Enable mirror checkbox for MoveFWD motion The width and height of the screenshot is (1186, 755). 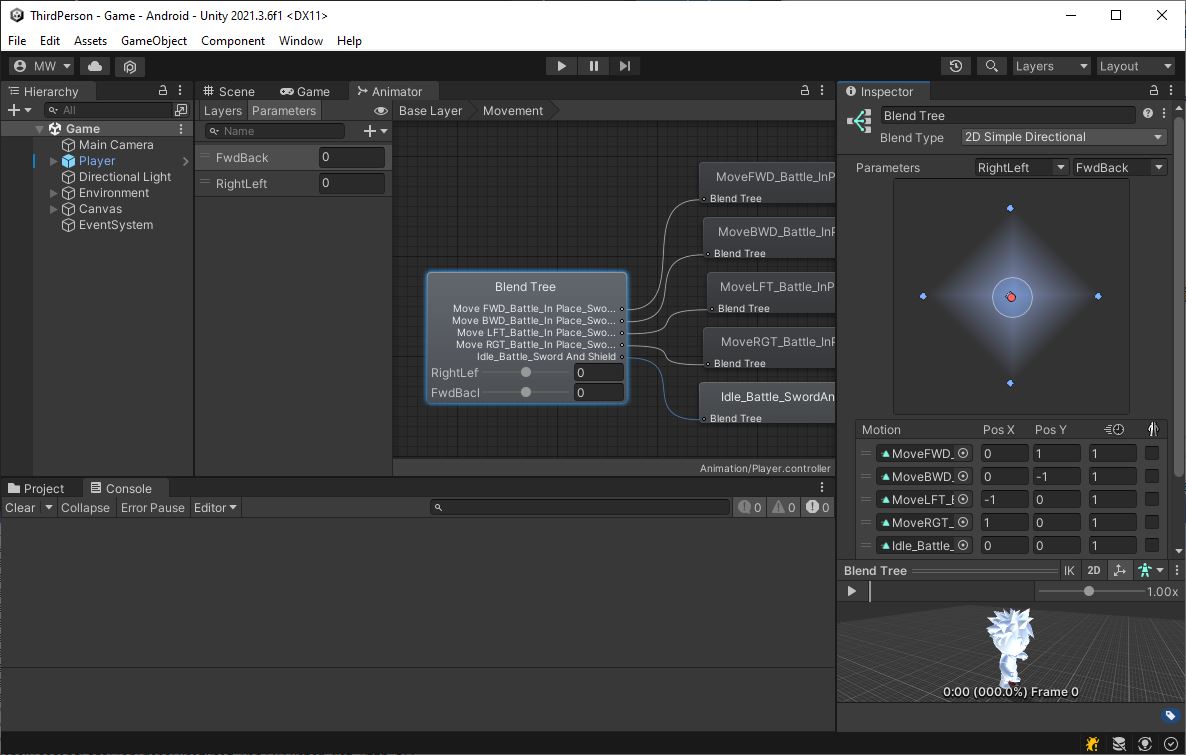coord(1152,454)
